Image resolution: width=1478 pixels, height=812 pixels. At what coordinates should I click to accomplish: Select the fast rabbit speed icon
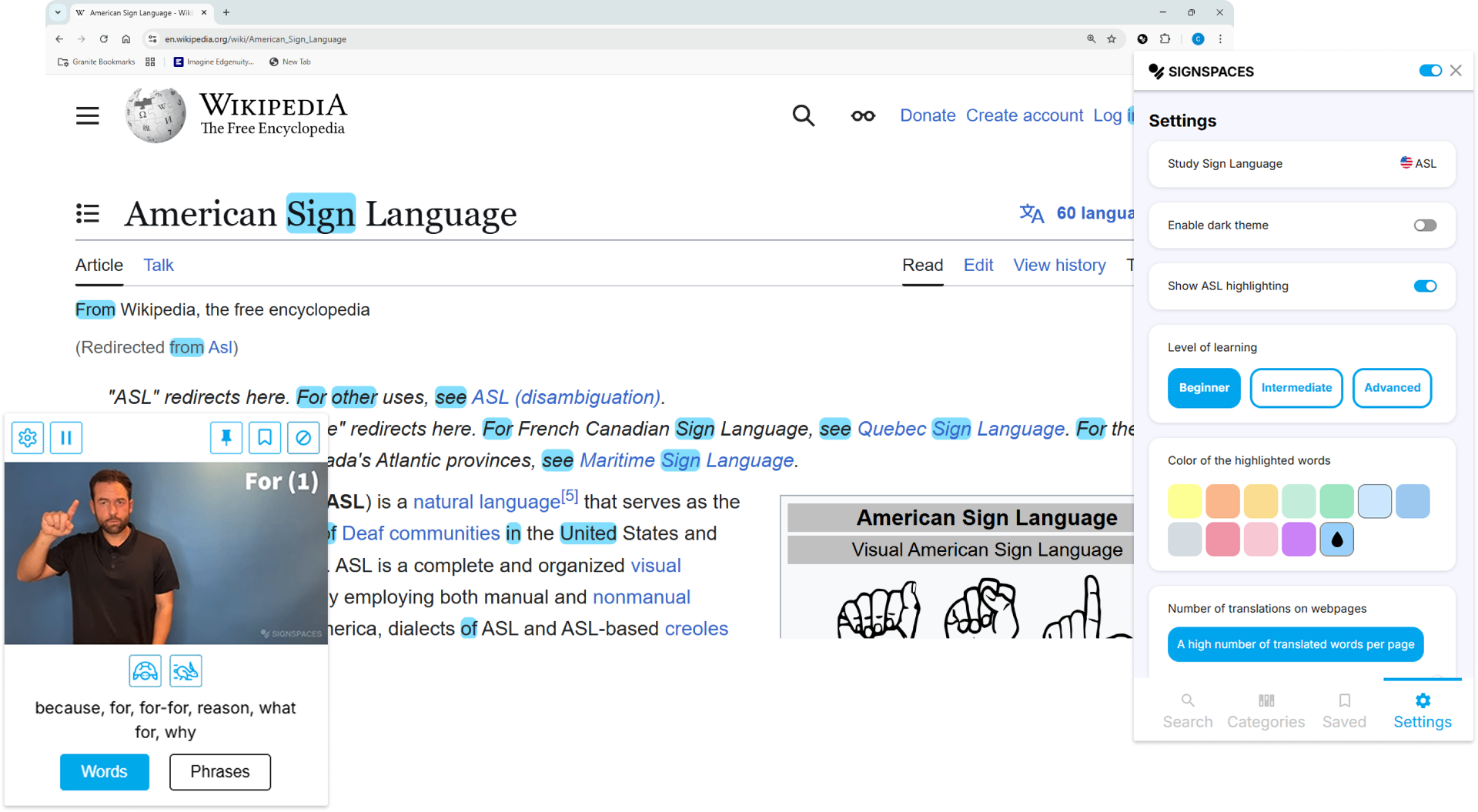click(186, 671)
